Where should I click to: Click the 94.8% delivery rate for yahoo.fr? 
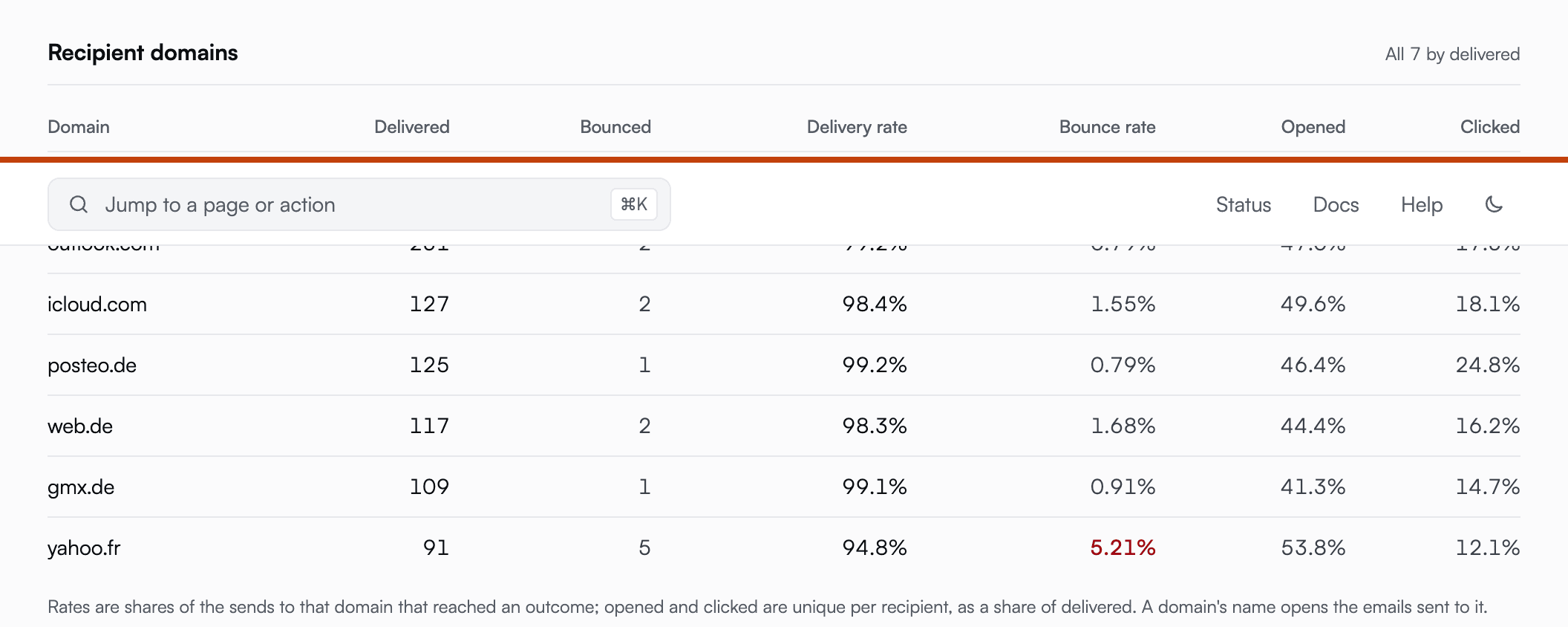pyautogui.click(x=875, y=548)
